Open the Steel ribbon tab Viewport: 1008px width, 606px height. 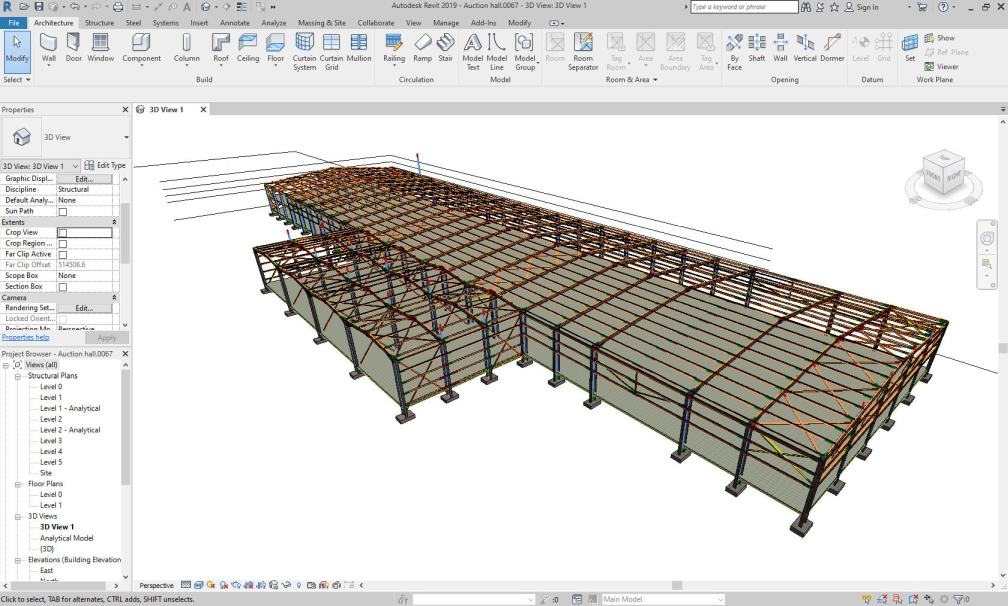(x=133, y=22)
